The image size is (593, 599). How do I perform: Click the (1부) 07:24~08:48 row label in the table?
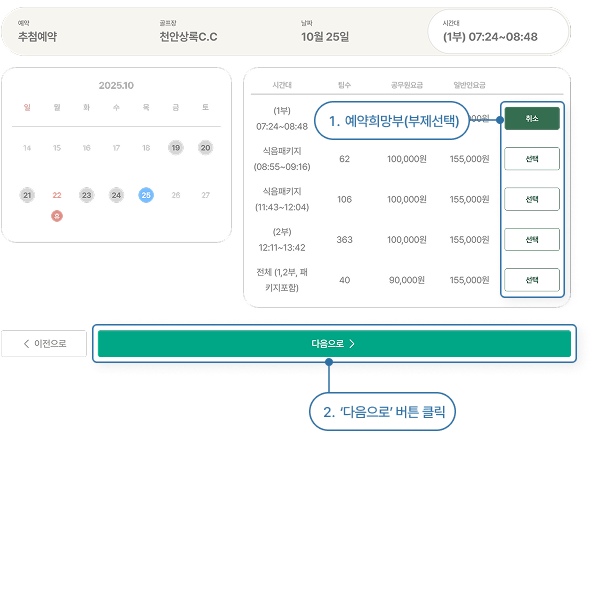(x=282, y=118)
